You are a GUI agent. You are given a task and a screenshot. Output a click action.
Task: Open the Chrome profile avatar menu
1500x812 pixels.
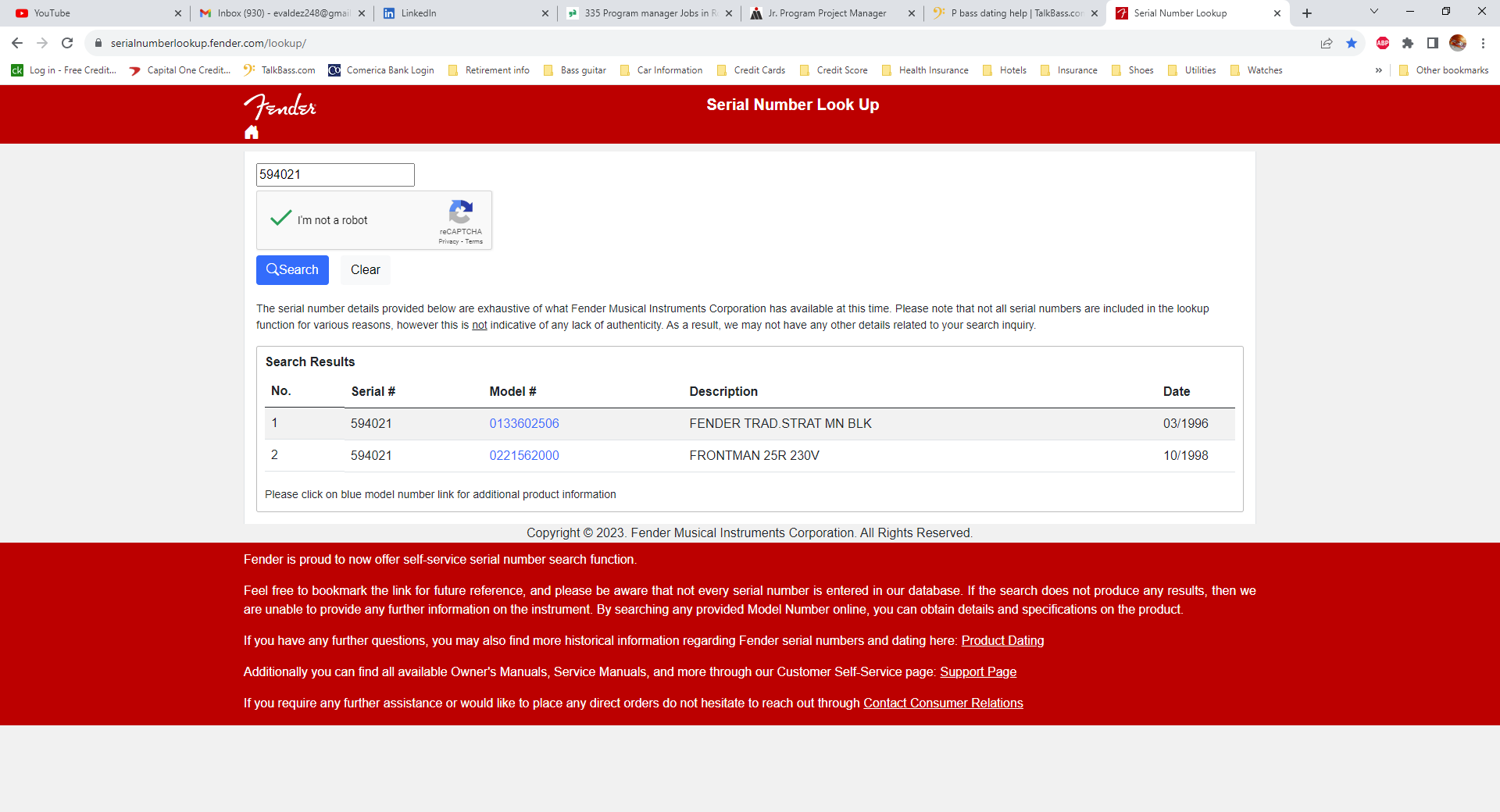pos(1458,43)
